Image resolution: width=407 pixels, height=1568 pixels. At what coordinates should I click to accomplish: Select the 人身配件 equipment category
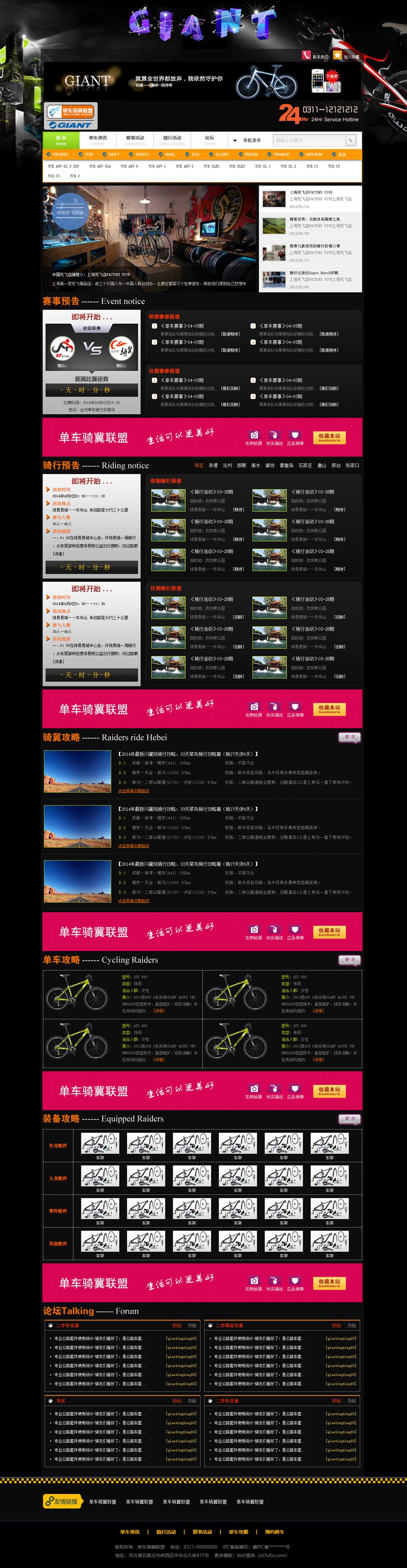(58, 1178)
